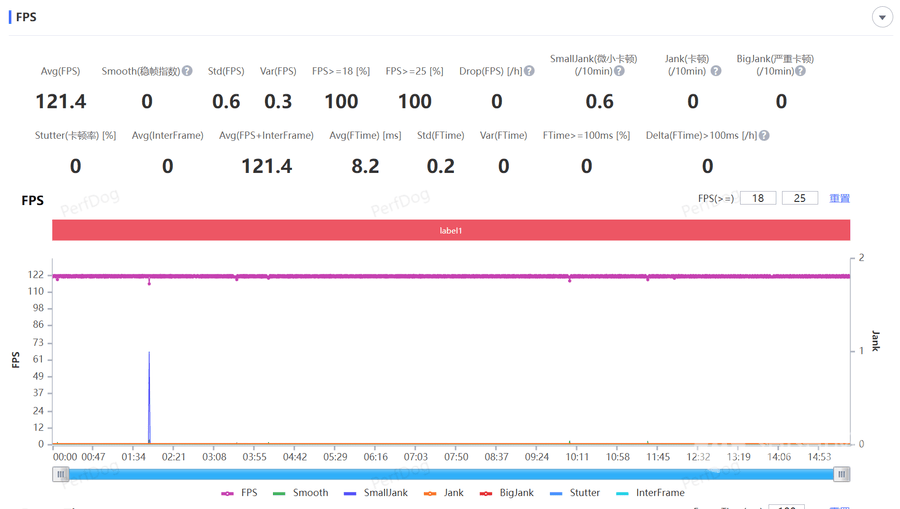
Task: Collapse the FPS panel with arrow button
Action: pyautogui.click(x=882, y=18)
